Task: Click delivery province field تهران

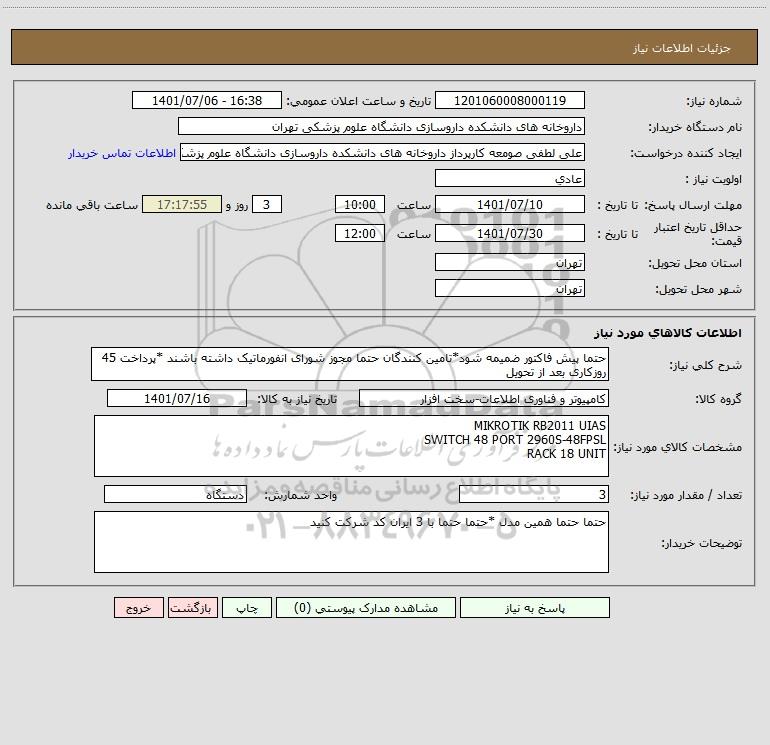Action: pos(510,262)
